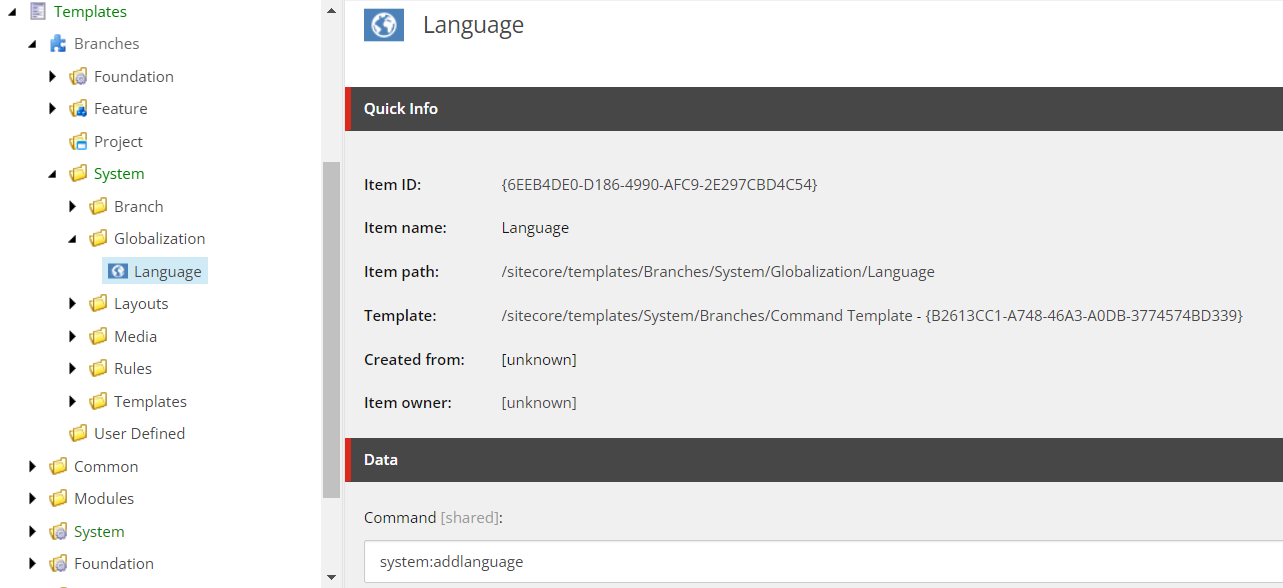Screen dimensions: 1283x588
Task: Click the Feature folder icon
Action: (78, 109)
